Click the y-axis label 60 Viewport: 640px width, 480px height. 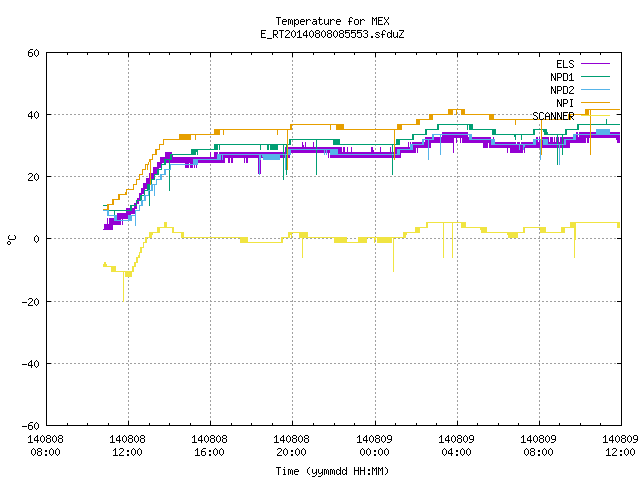[x=33, y=53]
